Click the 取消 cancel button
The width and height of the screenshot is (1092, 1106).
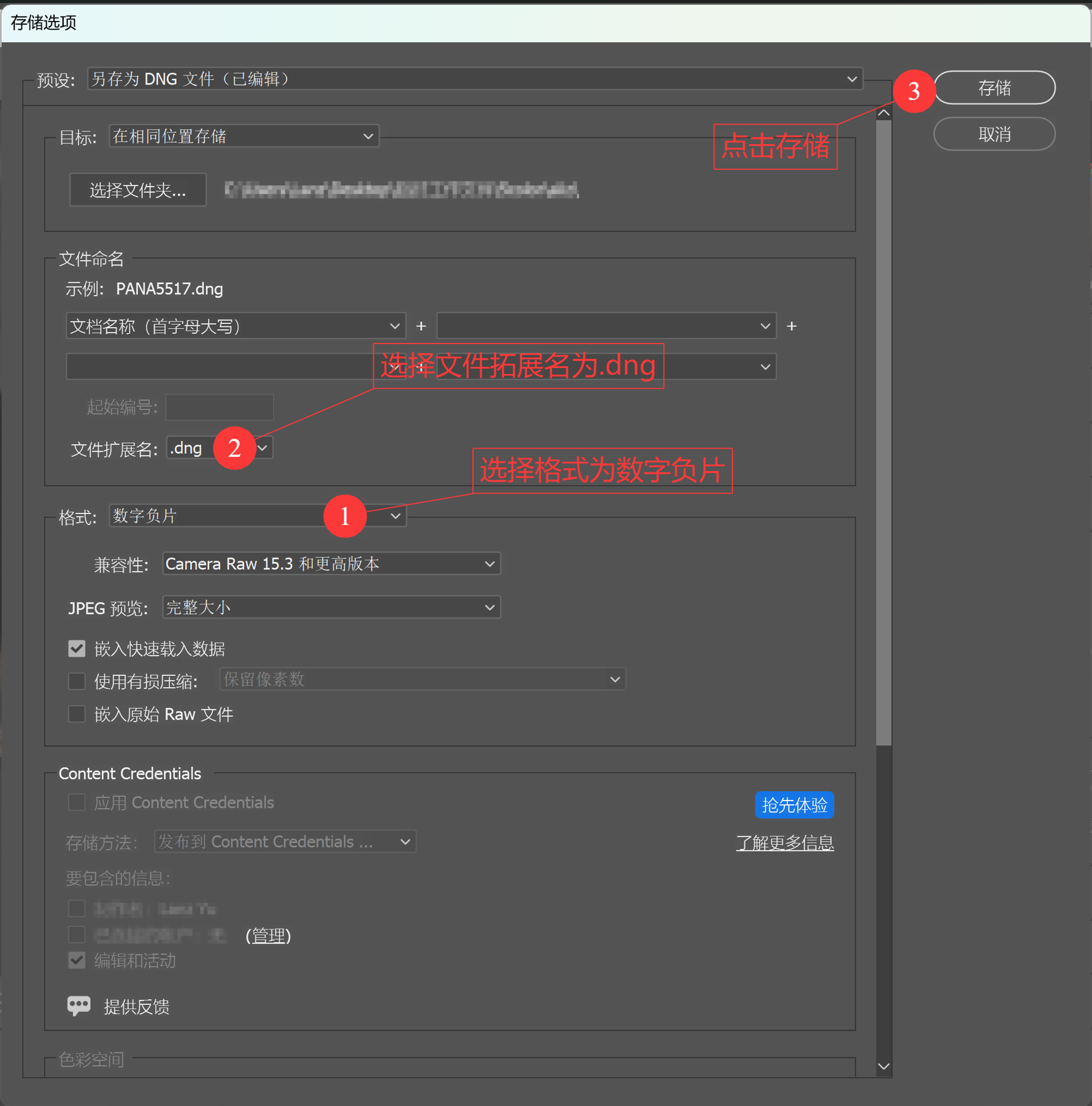pyautogui.click(x=994, y=134)
